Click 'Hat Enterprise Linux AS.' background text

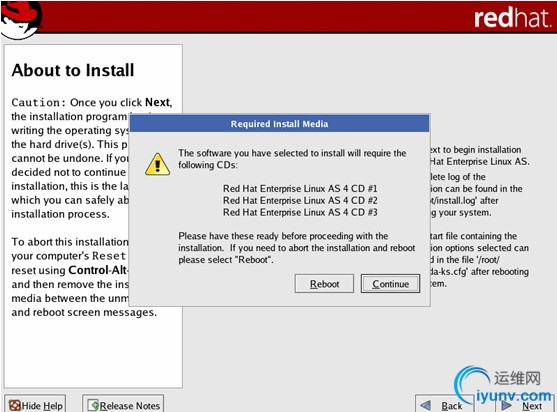pyautogui.click(x=480, y=162)
